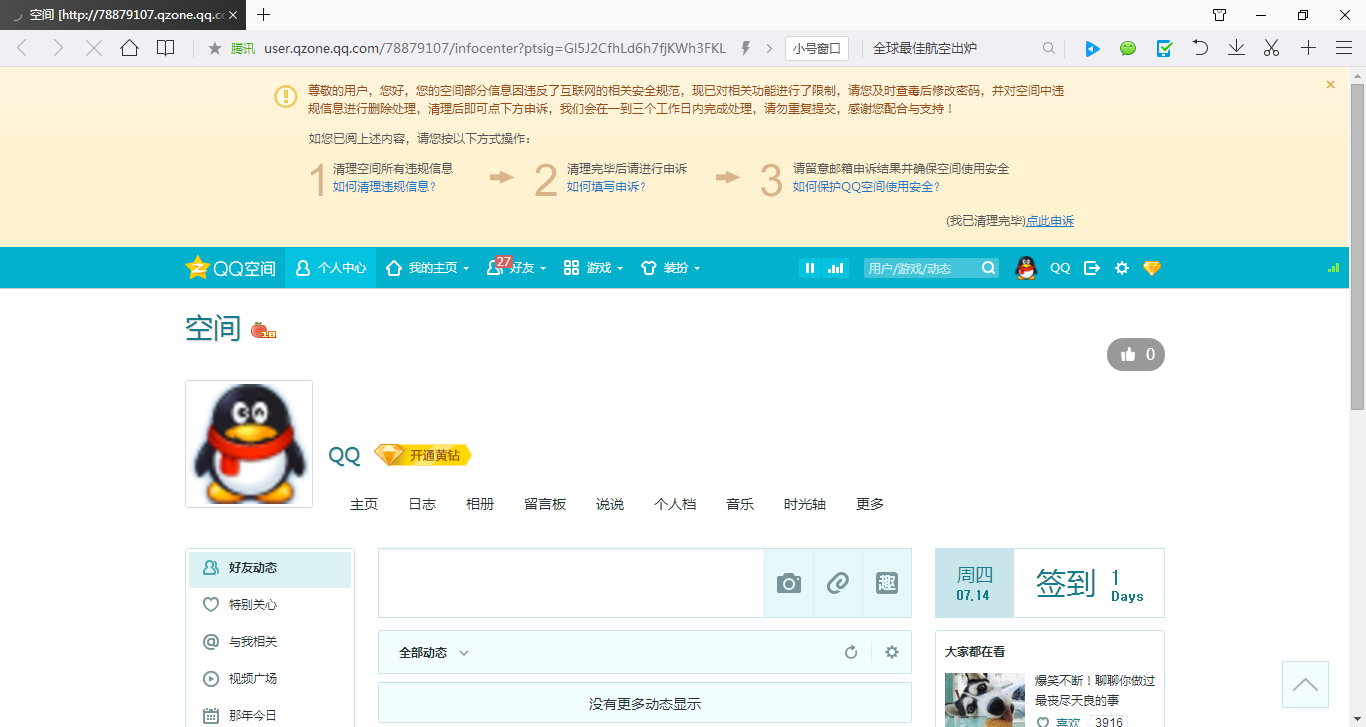Click the 小号窗口 button
Screen dimensions: 1366x727
(817, 48)
